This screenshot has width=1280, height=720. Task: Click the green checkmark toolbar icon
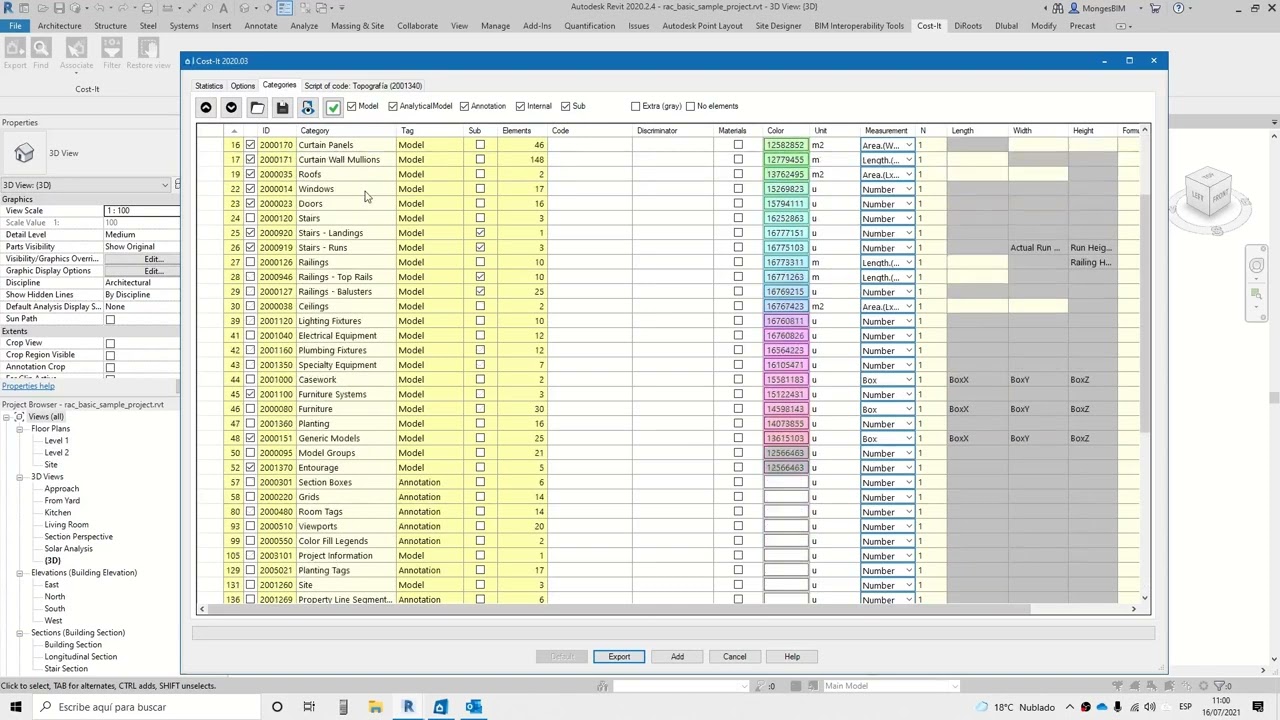click(333, 108)
